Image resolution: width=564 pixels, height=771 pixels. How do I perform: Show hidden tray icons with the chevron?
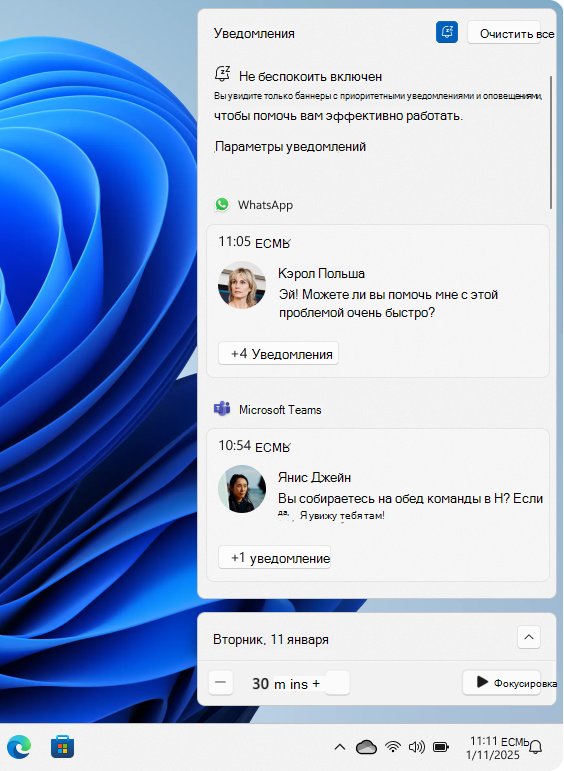[339, 747]
